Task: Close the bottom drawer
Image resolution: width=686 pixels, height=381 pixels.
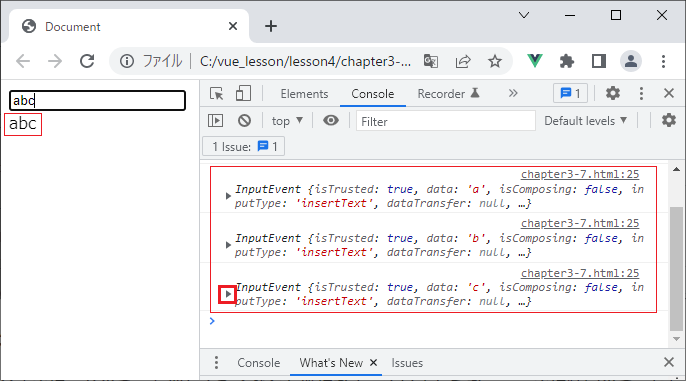Action: point(669,362)
